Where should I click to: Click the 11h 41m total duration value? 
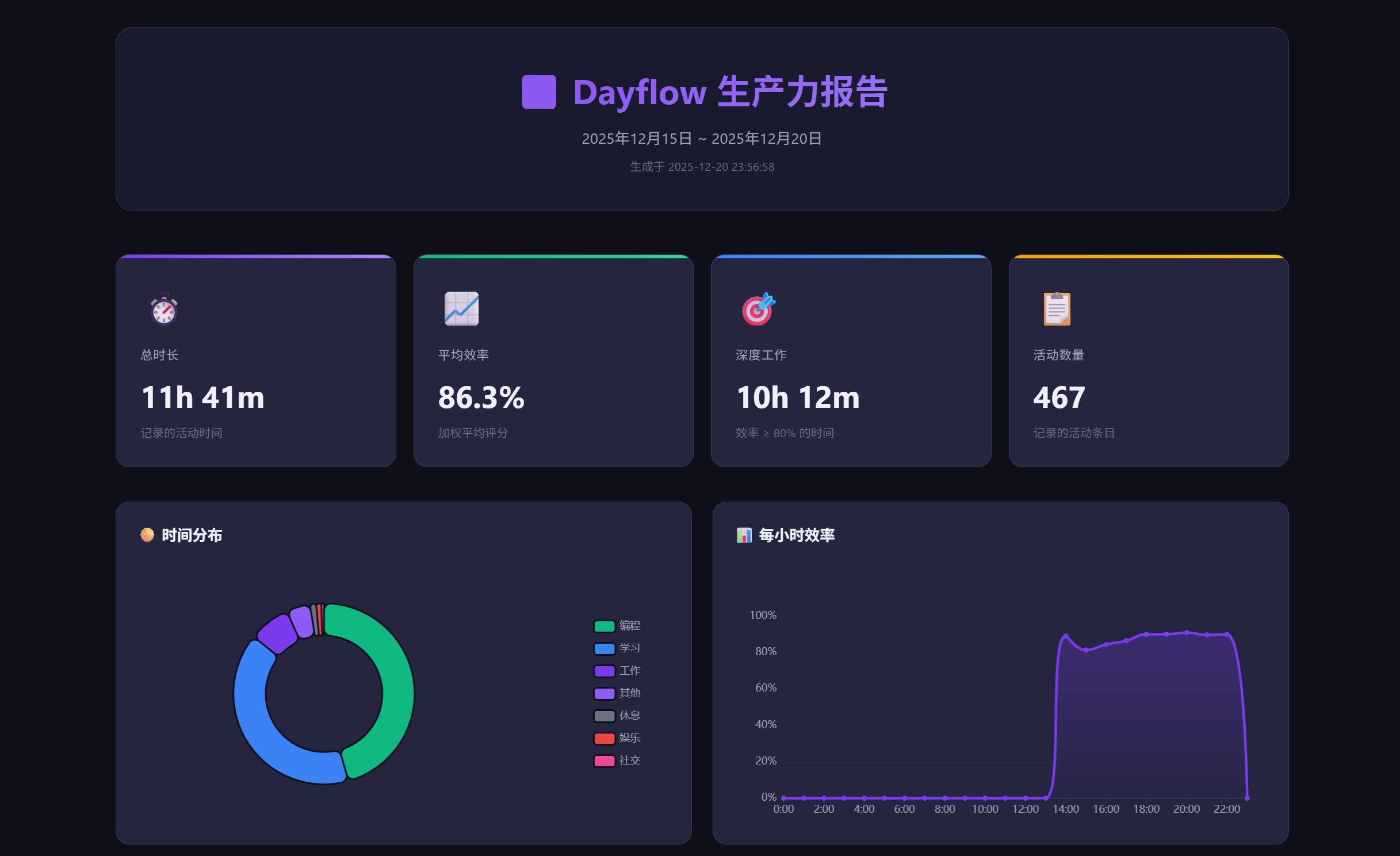click(x=202, y=398)
